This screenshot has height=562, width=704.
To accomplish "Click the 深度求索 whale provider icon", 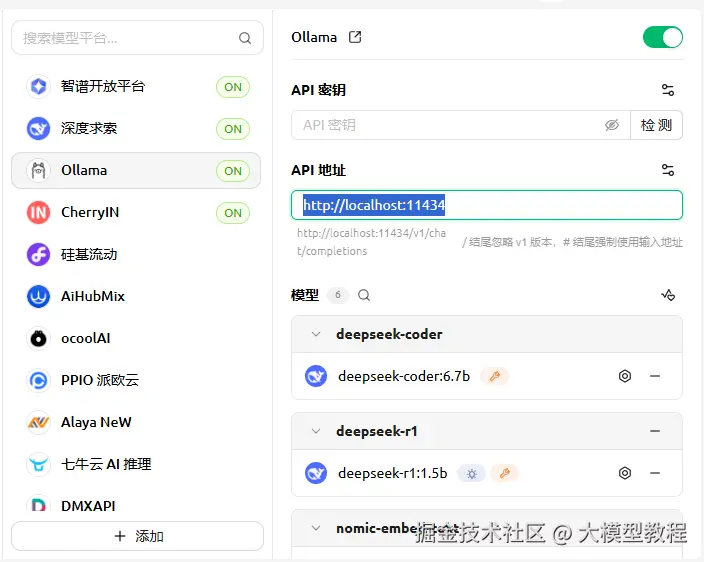I will 39,128.
